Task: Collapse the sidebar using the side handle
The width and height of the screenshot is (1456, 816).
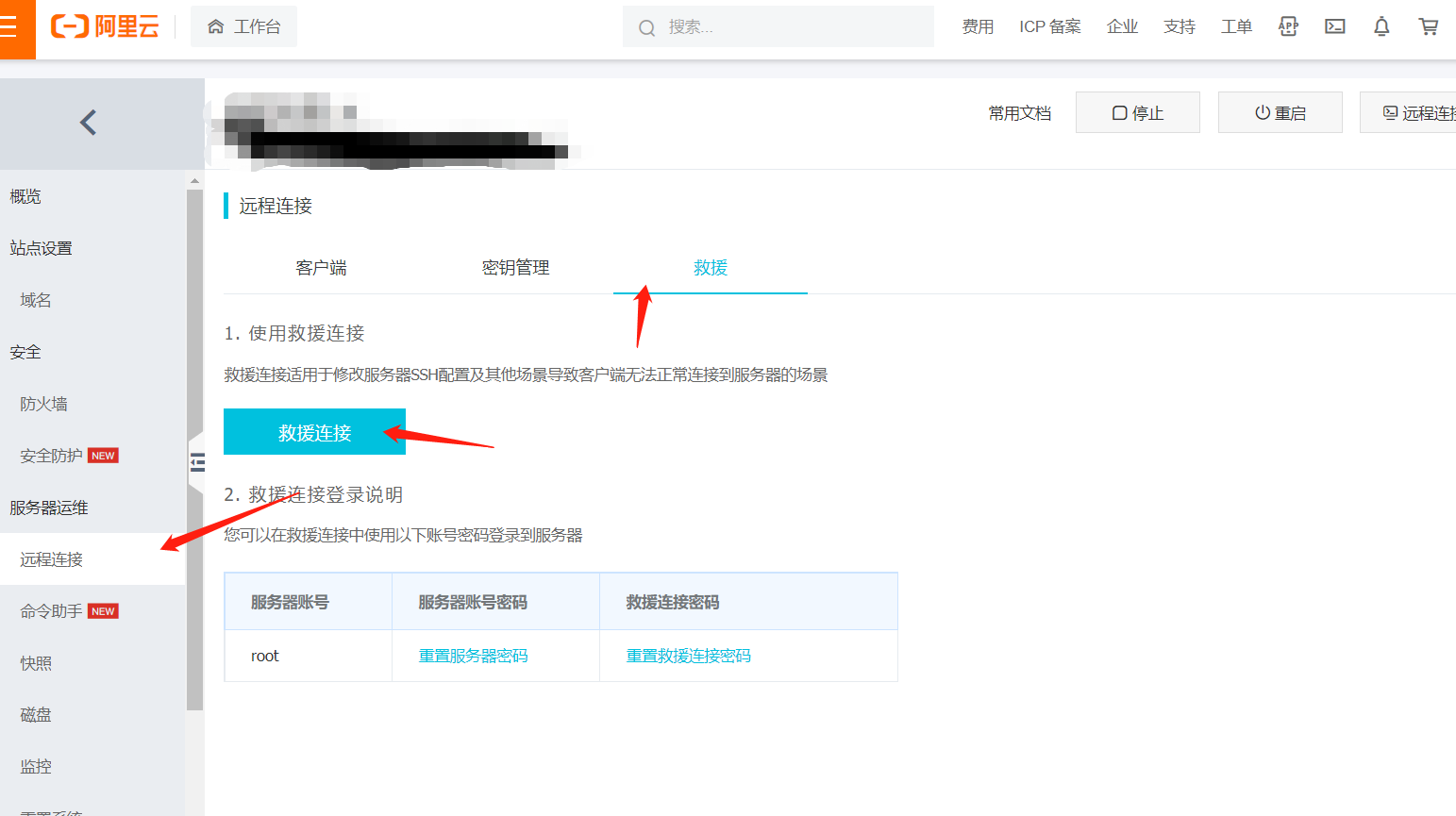Action: 197,462
